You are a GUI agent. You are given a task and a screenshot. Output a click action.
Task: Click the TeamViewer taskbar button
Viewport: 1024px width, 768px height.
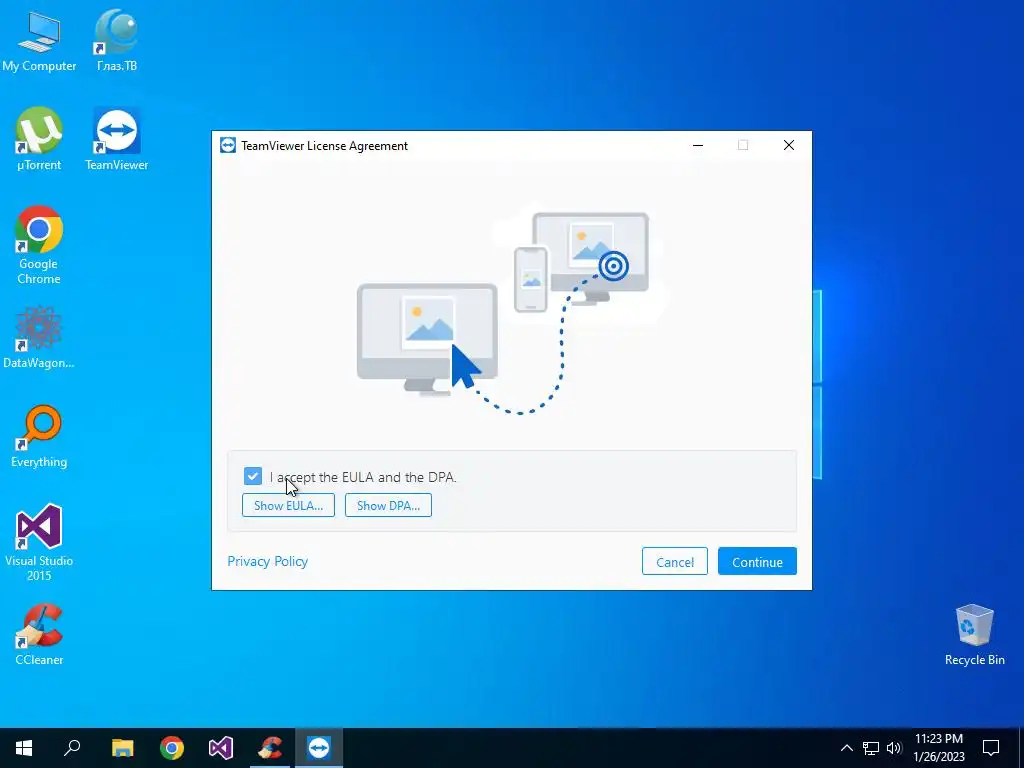pos(319,748)
